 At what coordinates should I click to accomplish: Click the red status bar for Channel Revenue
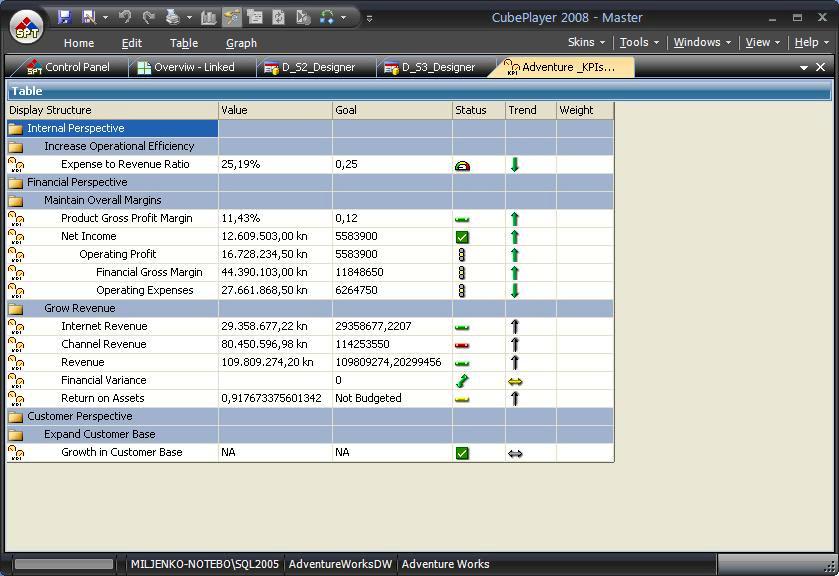pos(462,345)
